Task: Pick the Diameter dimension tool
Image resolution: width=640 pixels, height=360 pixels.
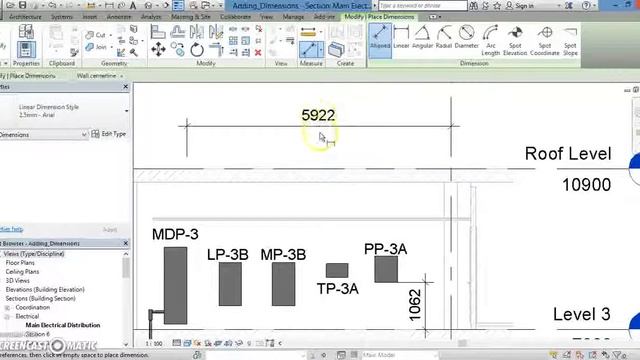Action: 466,37
